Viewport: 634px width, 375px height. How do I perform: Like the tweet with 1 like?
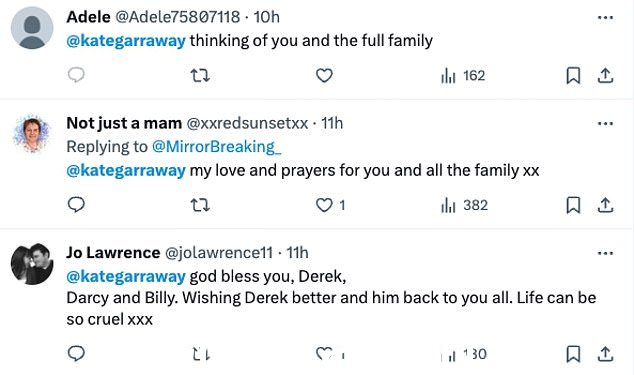click(330, 205)
